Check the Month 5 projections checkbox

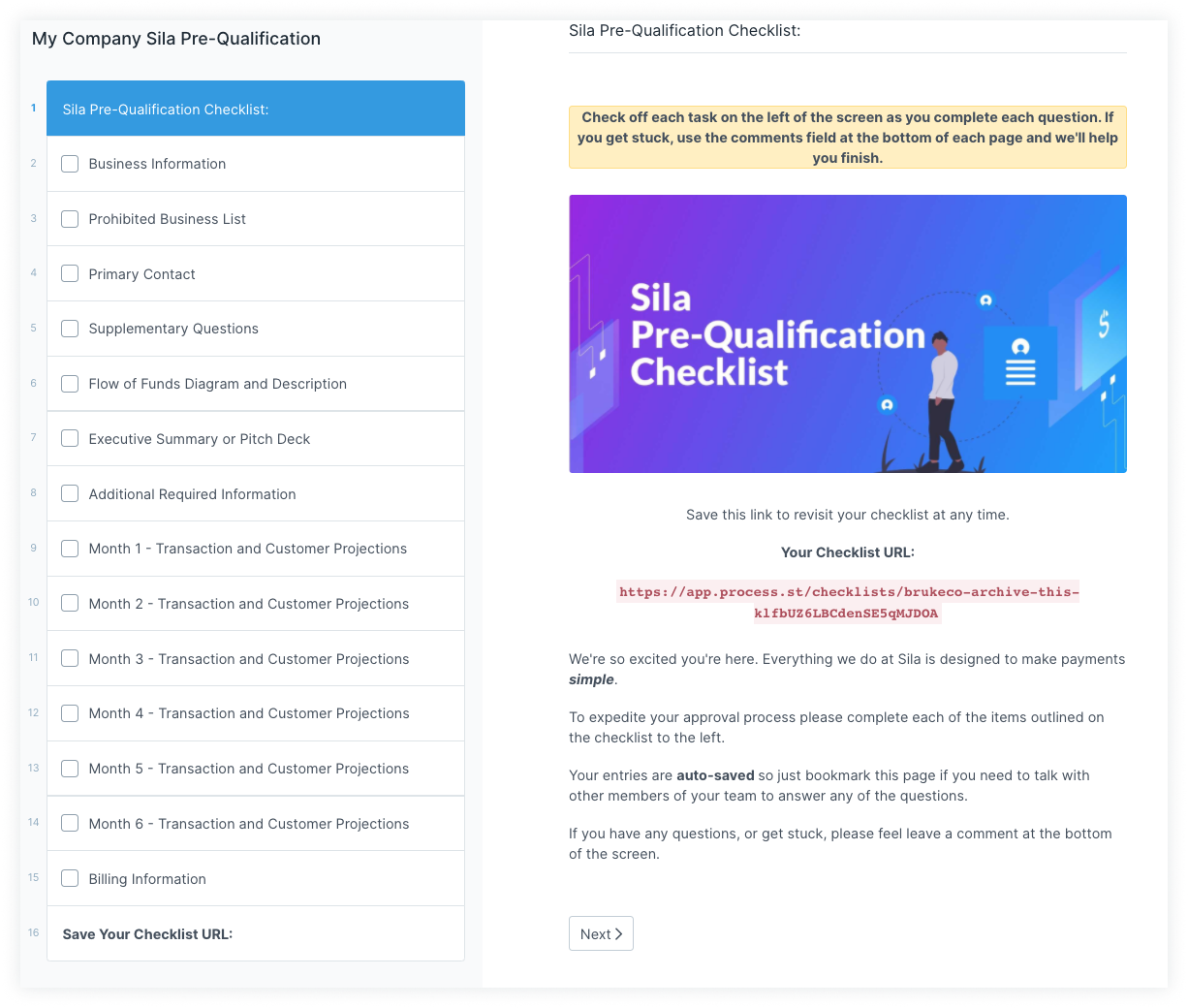click(x=70, y=769)
